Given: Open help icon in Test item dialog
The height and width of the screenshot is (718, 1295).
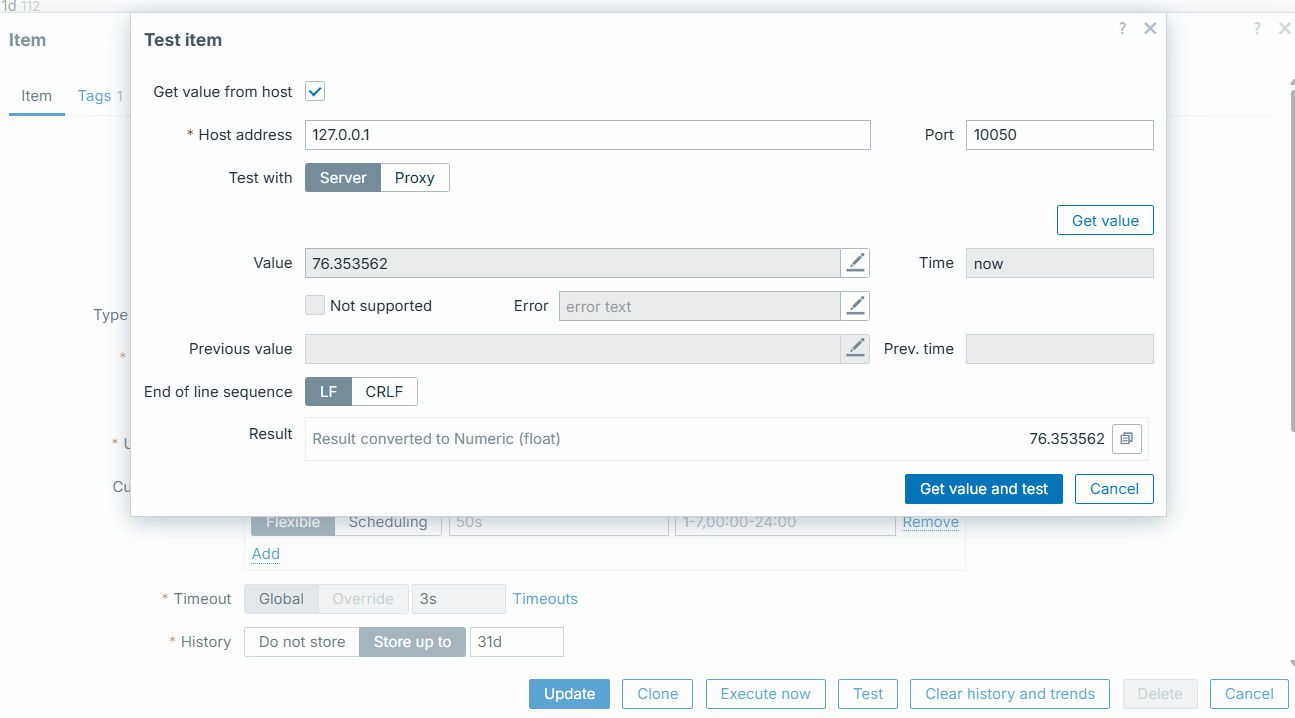Looking at the screenshot, I should 1122,29.
